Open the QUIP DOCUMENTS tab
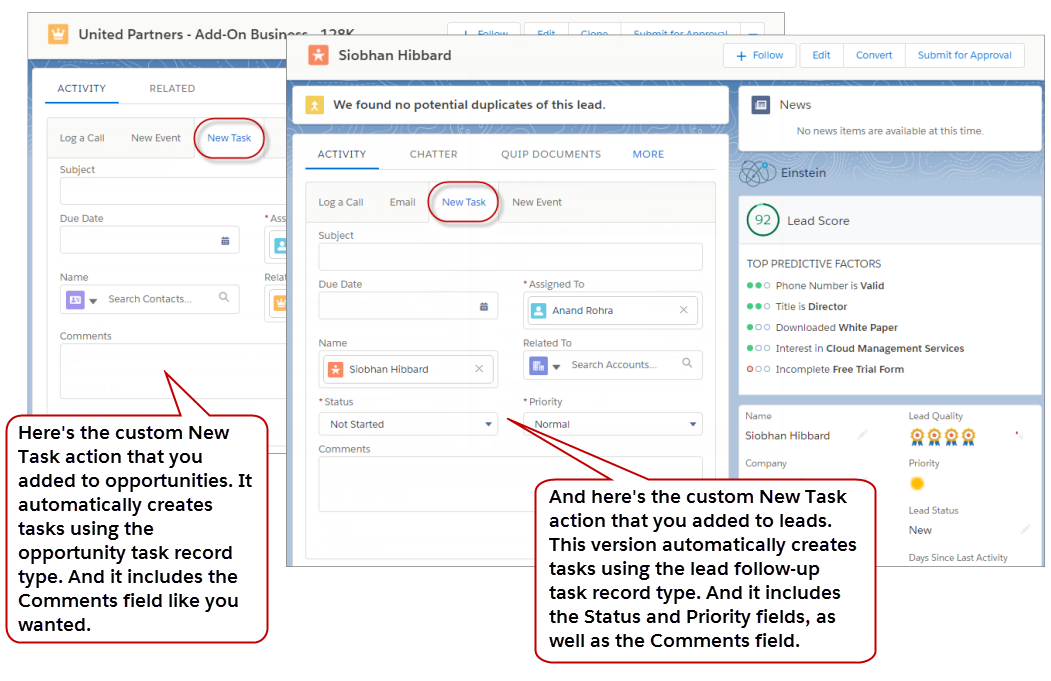The width and height of the screenshot is (1051, 681). tap(551, 154)
